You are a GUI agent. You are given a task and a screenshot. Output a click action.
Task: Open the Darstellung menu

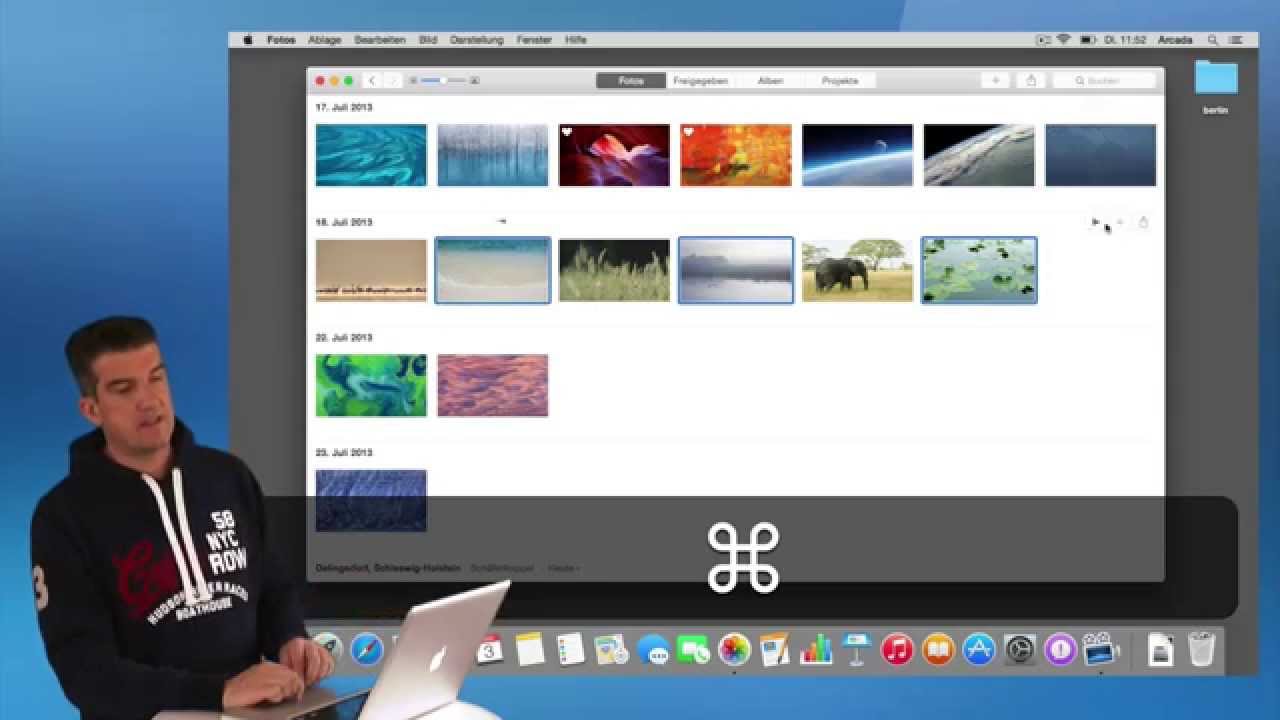tap(477, 40)
